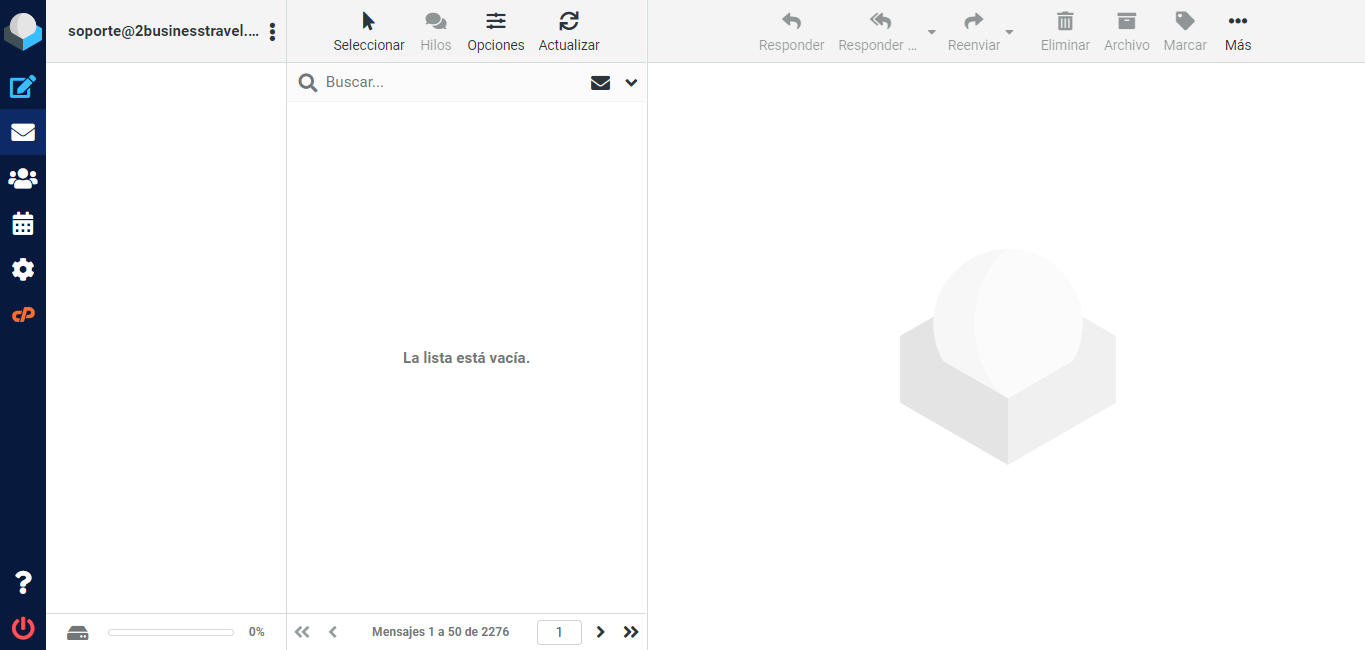Click the Hilos threads button

436,32
